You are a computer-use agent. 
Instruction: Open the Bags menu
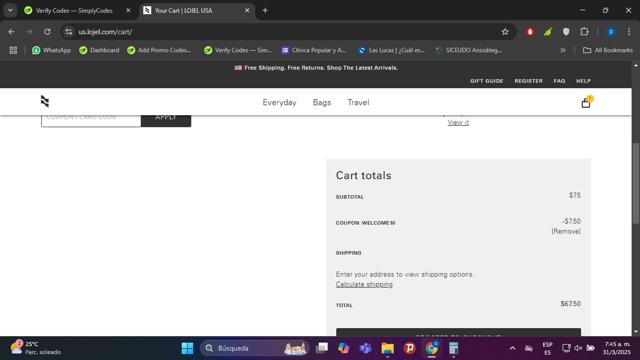(322, 102)
